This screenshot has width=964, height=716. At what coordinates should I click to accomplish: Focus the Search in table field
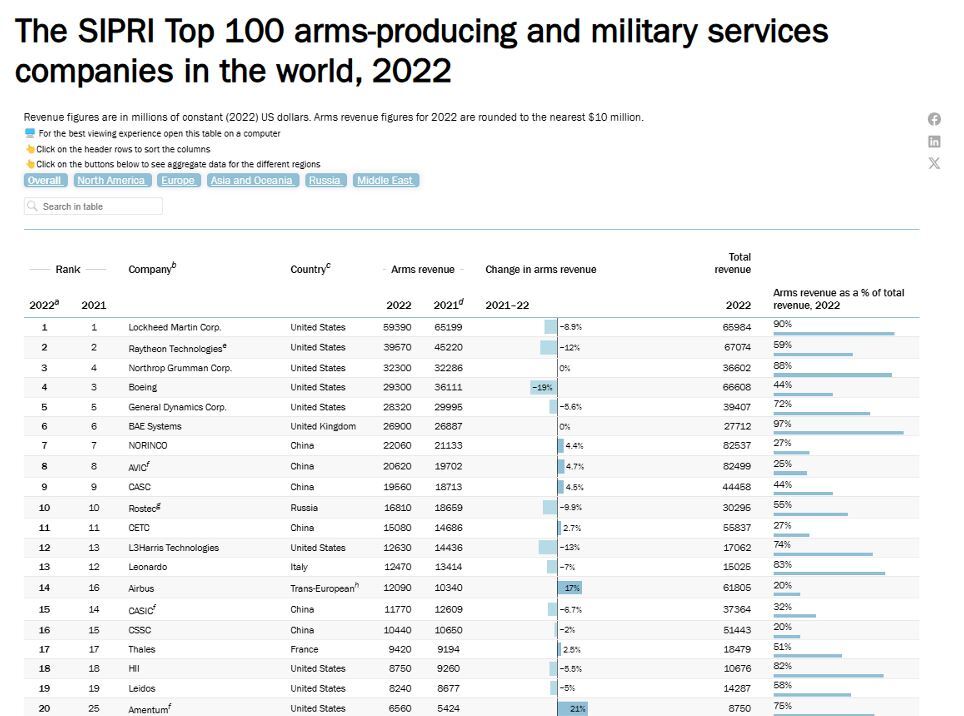(98, 207)
